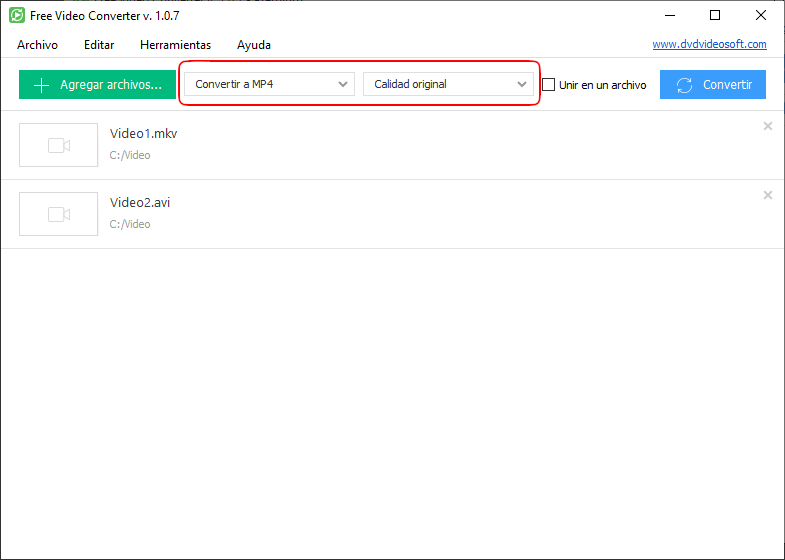Click the Video1.mkv thumbnail placeholder
Image resolution: width=785 pixels, height=560 pixels.
(x=59, y=145)
